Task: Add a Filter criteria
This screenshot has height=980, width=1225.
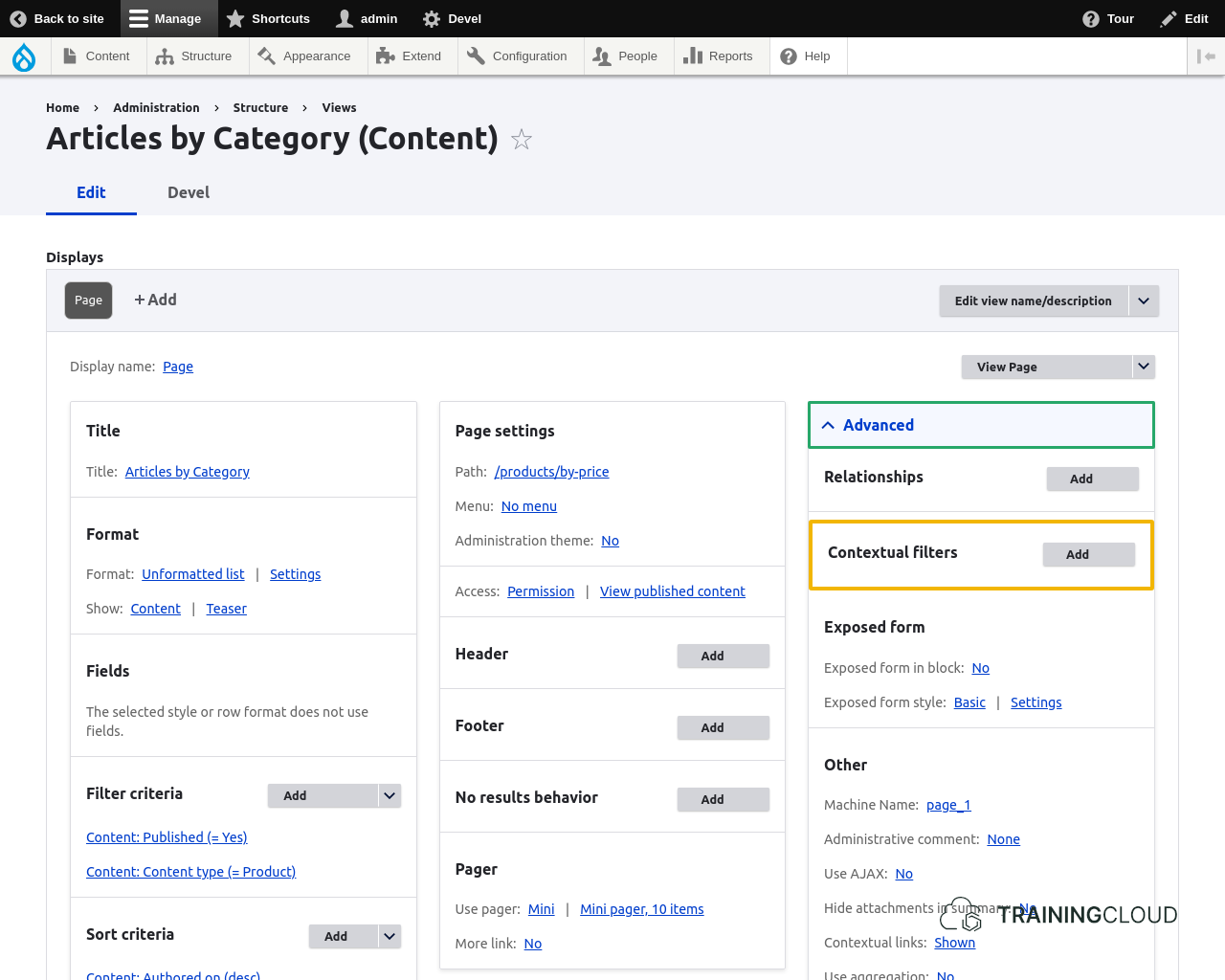Action: [323, 795]
